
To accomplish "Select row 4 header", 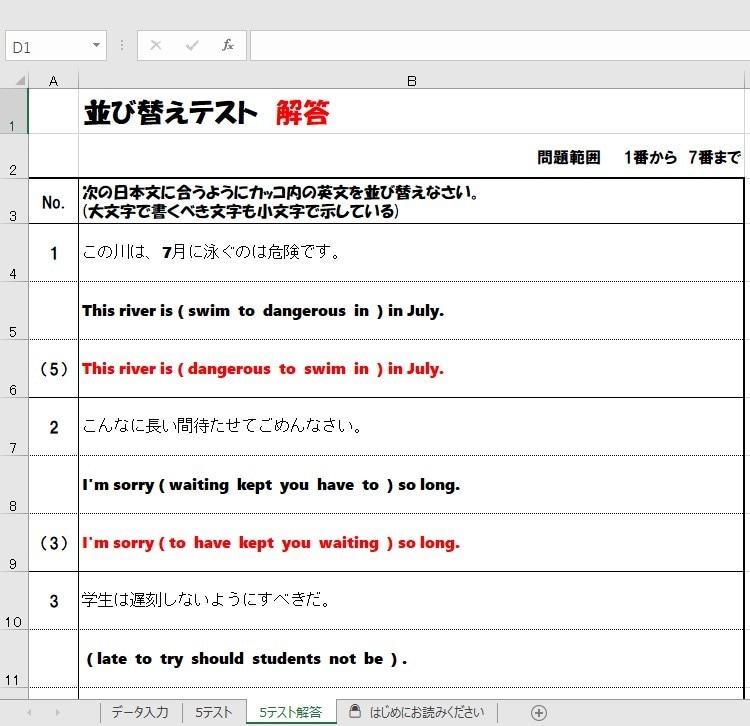I will (14, 253).
